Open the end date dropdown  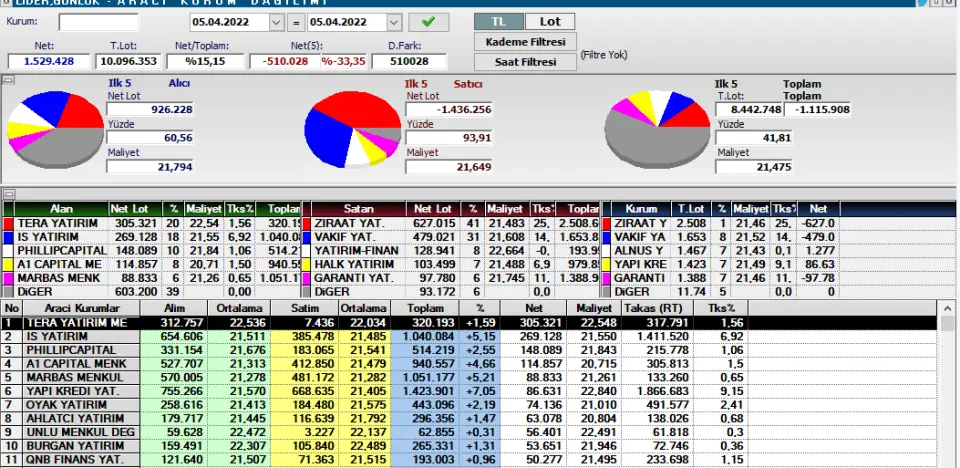394,22
